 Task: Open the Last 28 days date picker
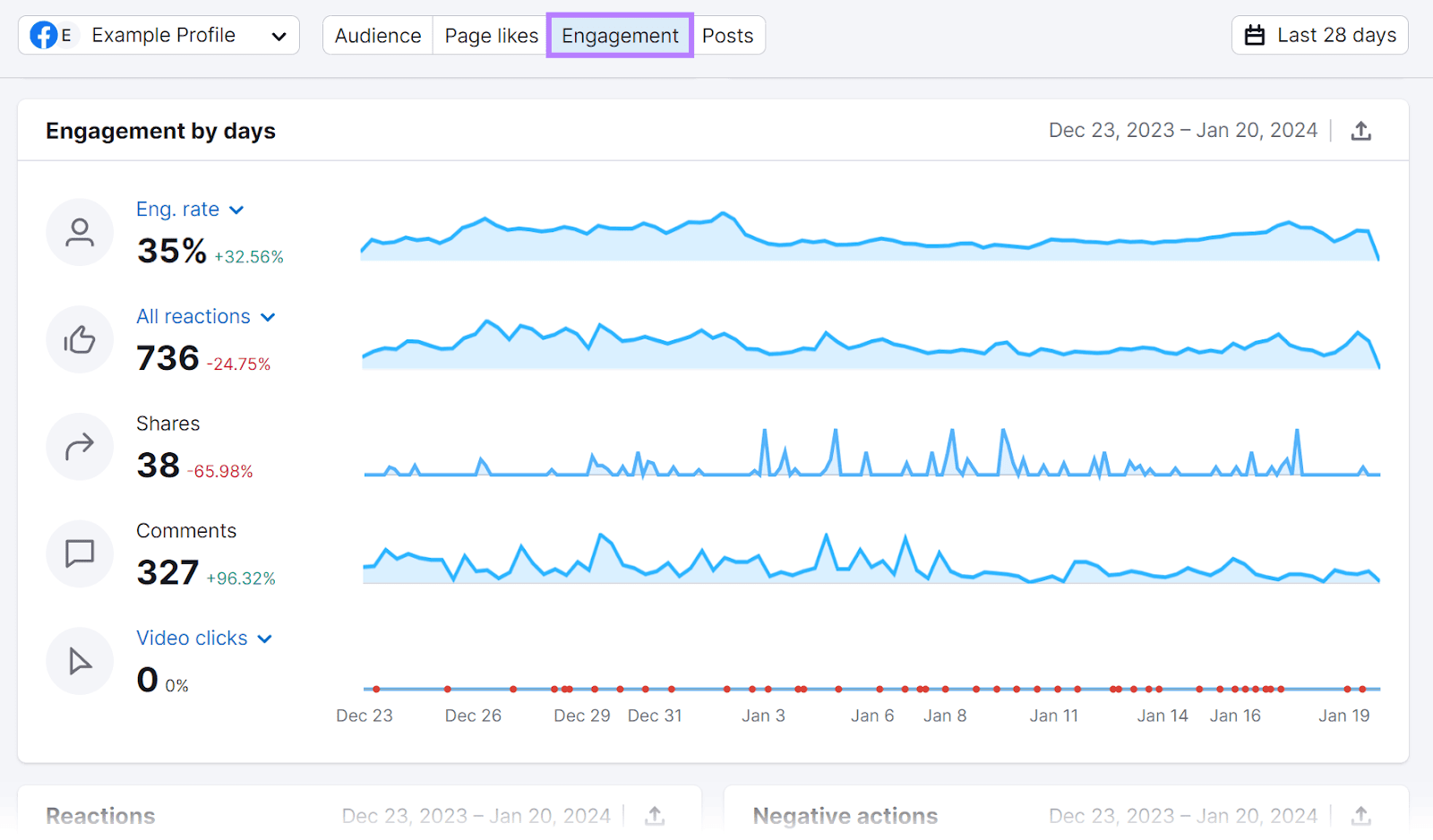(x=1319, y=35)
